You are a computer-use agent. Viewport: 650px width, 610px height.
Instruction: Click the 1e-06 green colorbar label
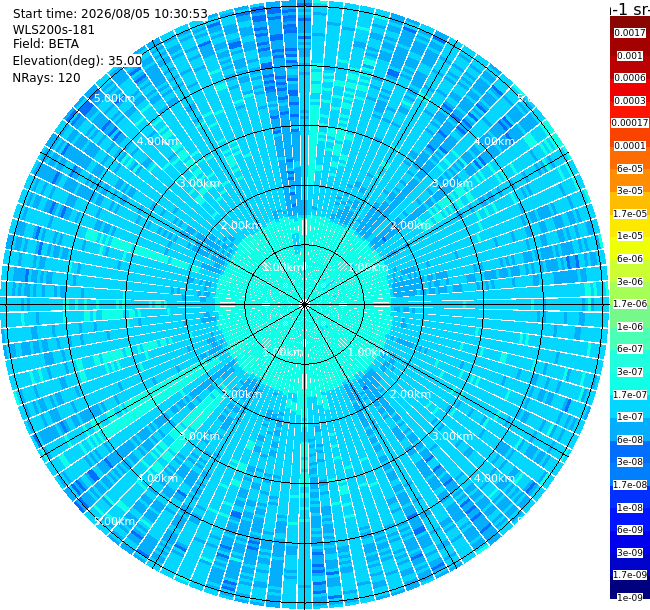(630, 327)
